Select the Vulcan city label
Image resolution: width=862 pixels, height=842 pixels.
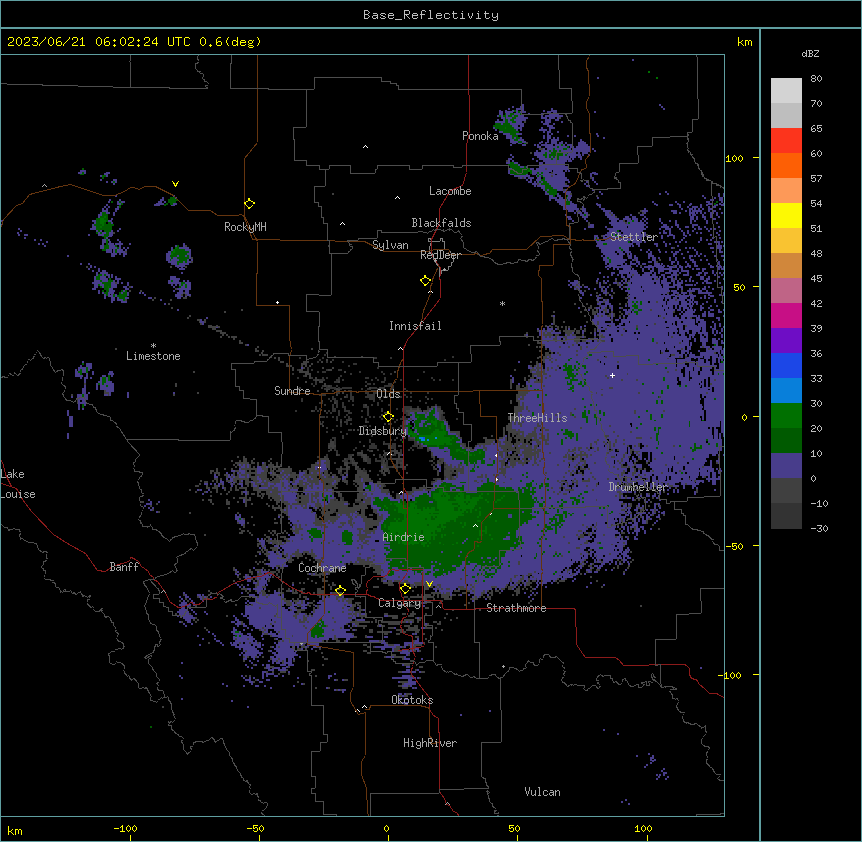click(x=543, y=792)
